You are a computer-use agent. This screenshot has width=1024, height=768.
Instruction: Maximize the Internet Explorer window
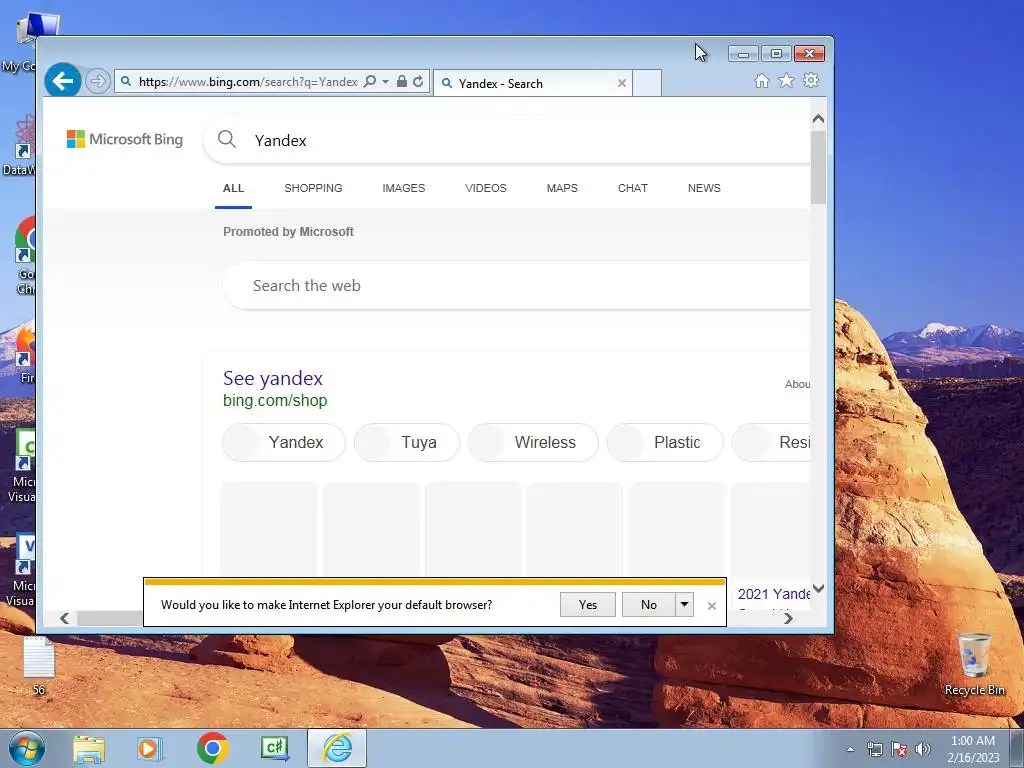click(776, 54)
